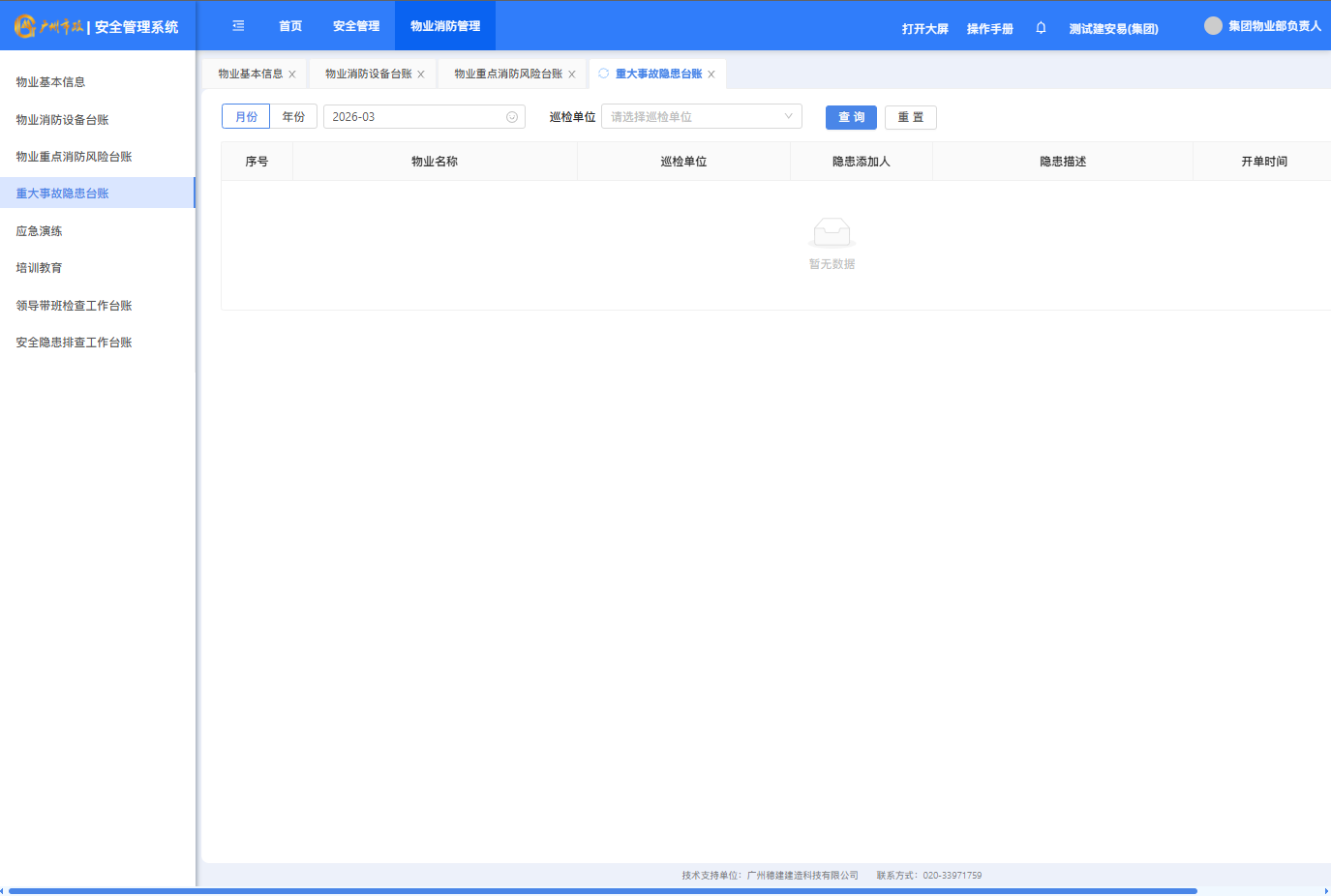Open the 测试建安易(集团) organization selector
The image size is (1331, 896).
coord(1113,29)
